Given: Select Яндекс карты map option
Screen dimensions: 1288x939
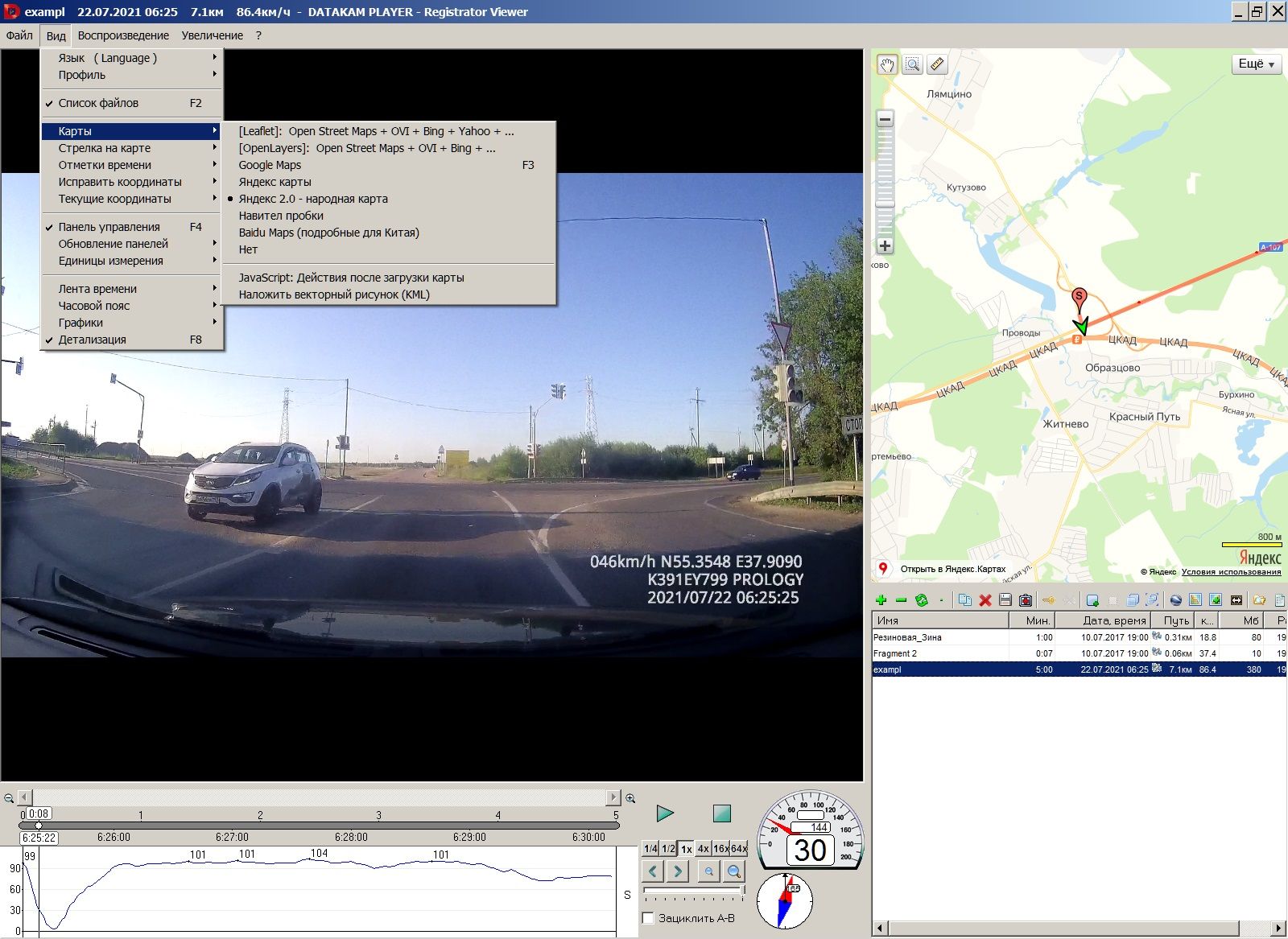Looking at the screenshot, I should pyautogui.click(x=275, y=182).
